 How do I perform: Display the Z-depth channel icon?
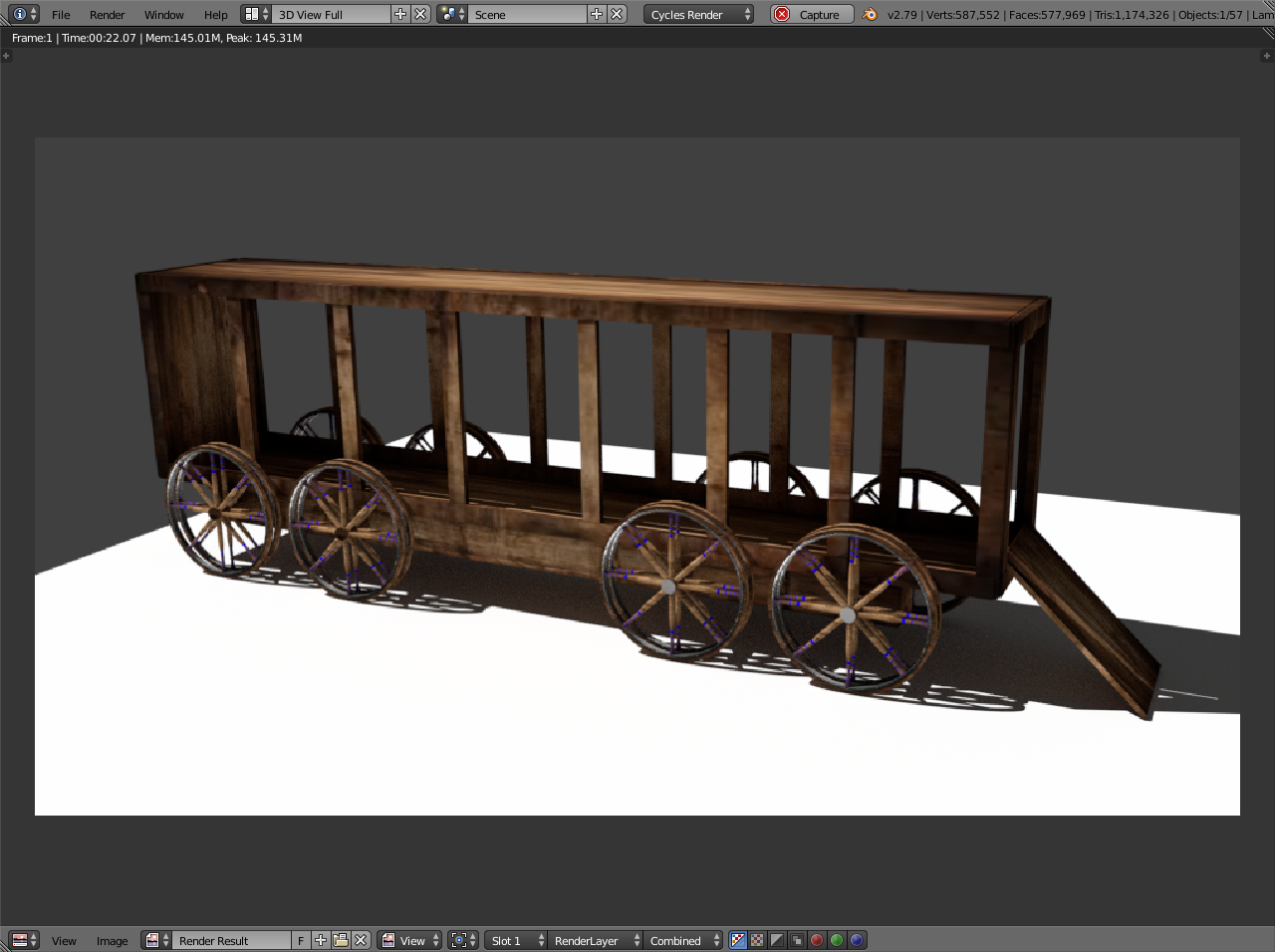[795, 940]
